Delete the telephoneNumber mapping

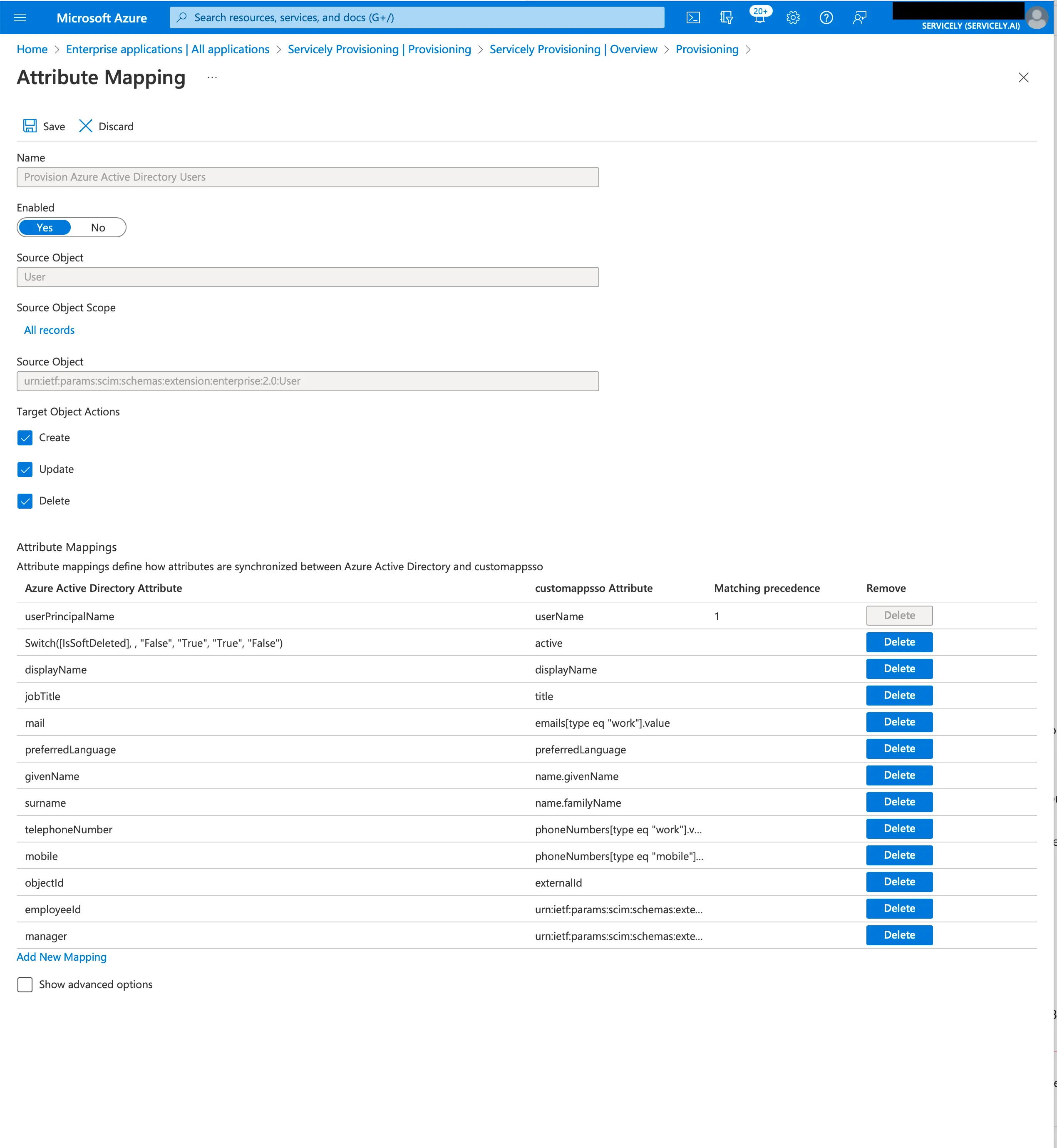click(899, 828)
